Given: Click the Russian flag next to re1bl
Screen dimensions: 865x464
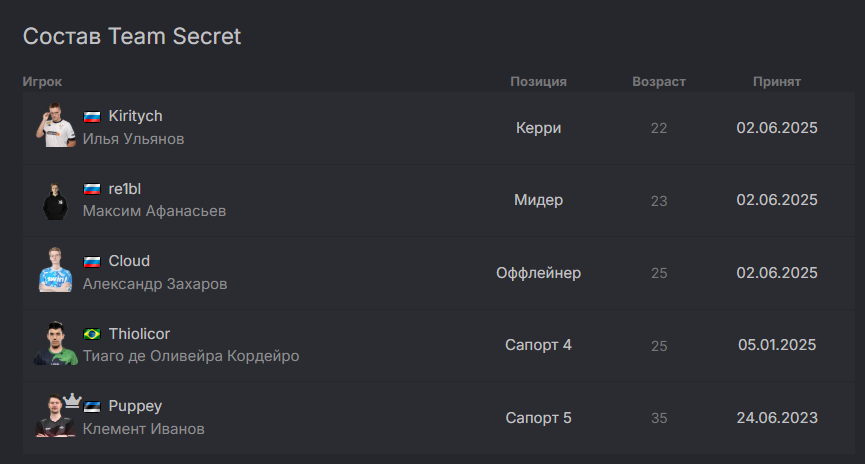Looking at the screenshot, I should (92, 189).
